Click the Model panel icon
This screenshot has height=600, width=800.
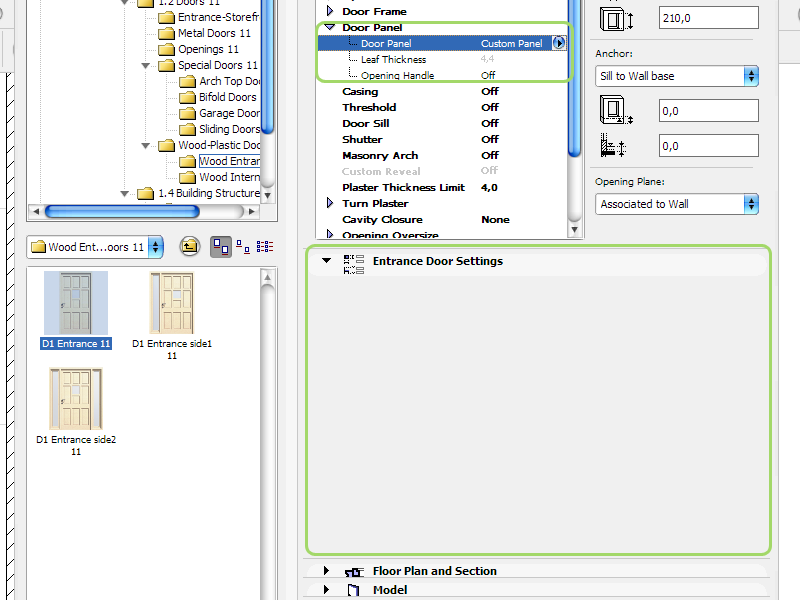[353, 590]
